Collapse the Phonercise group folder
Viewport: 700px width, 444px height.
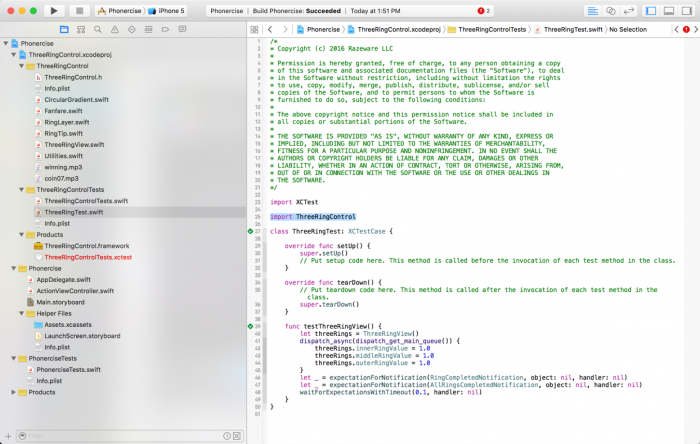(14, 268)
